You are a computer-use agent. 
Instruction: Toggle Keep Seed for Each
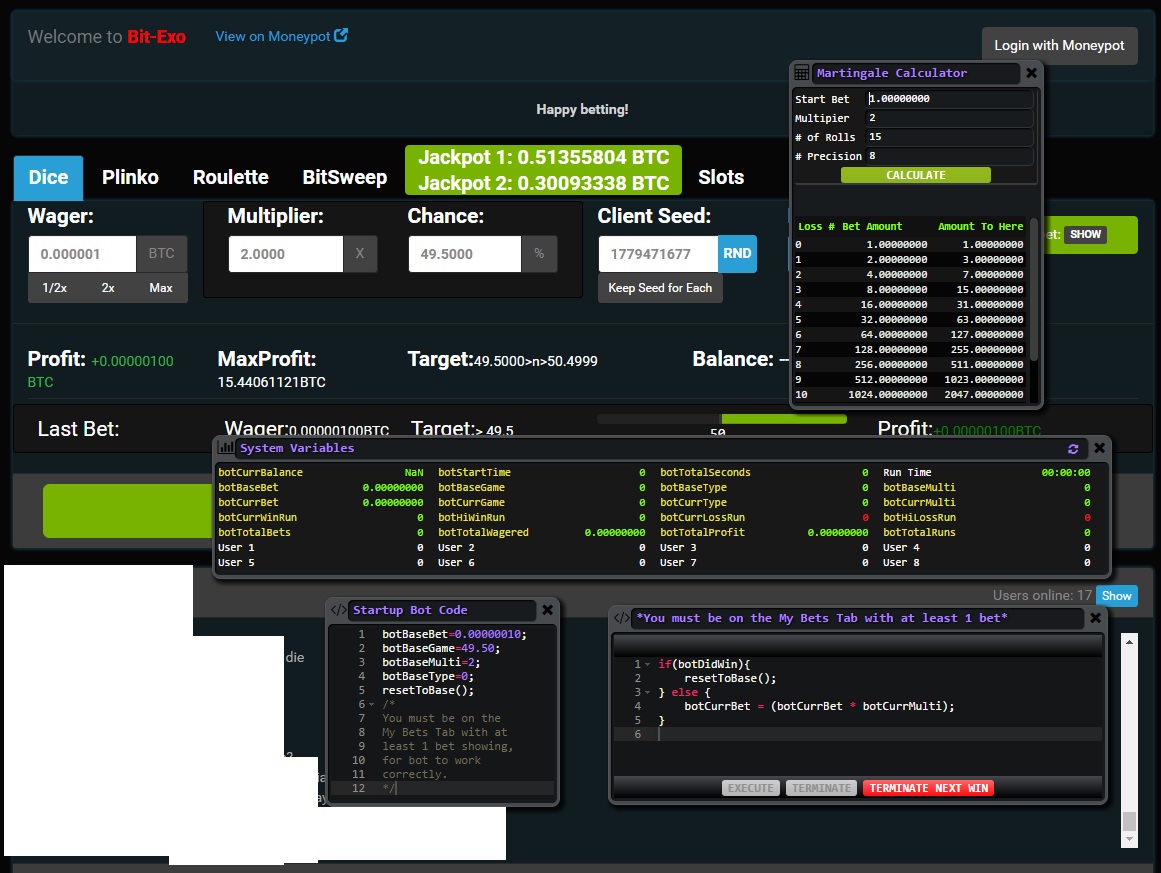click(x=660, y=288)
